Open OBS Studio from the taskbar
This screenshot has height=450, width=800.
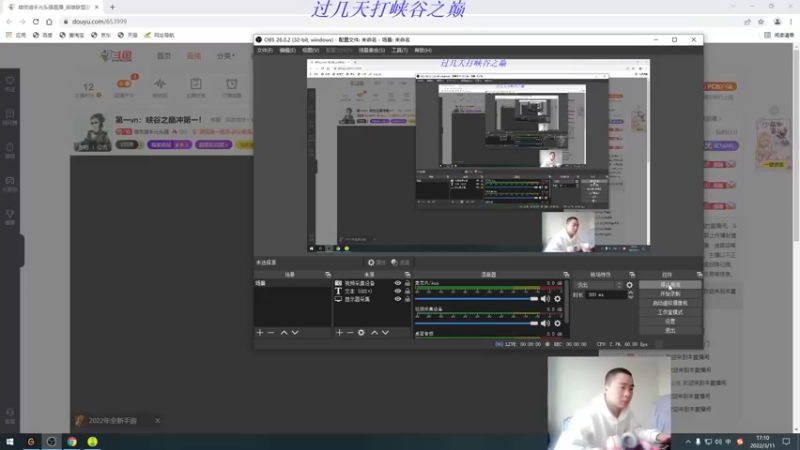tap(51, 442)
